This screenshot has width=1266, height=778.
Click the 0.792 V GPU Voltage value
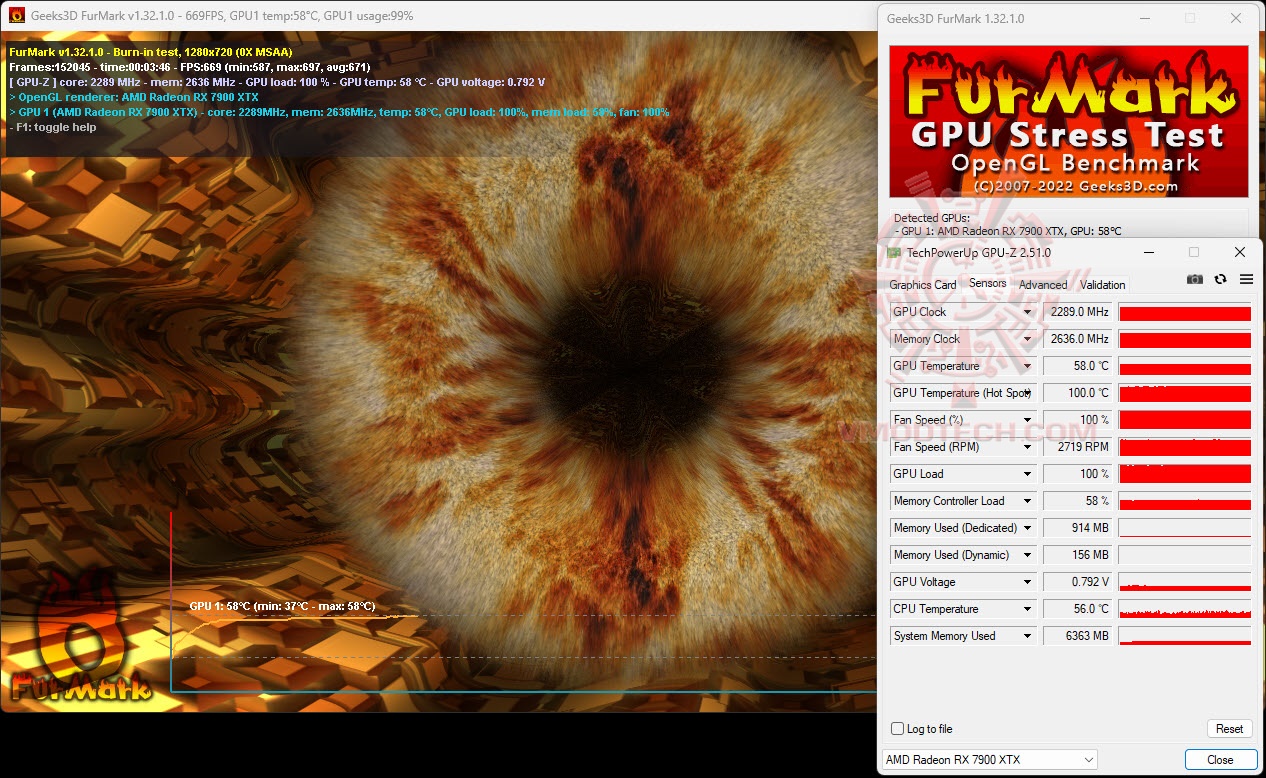pyautogui.click(x=1078, y=582)
